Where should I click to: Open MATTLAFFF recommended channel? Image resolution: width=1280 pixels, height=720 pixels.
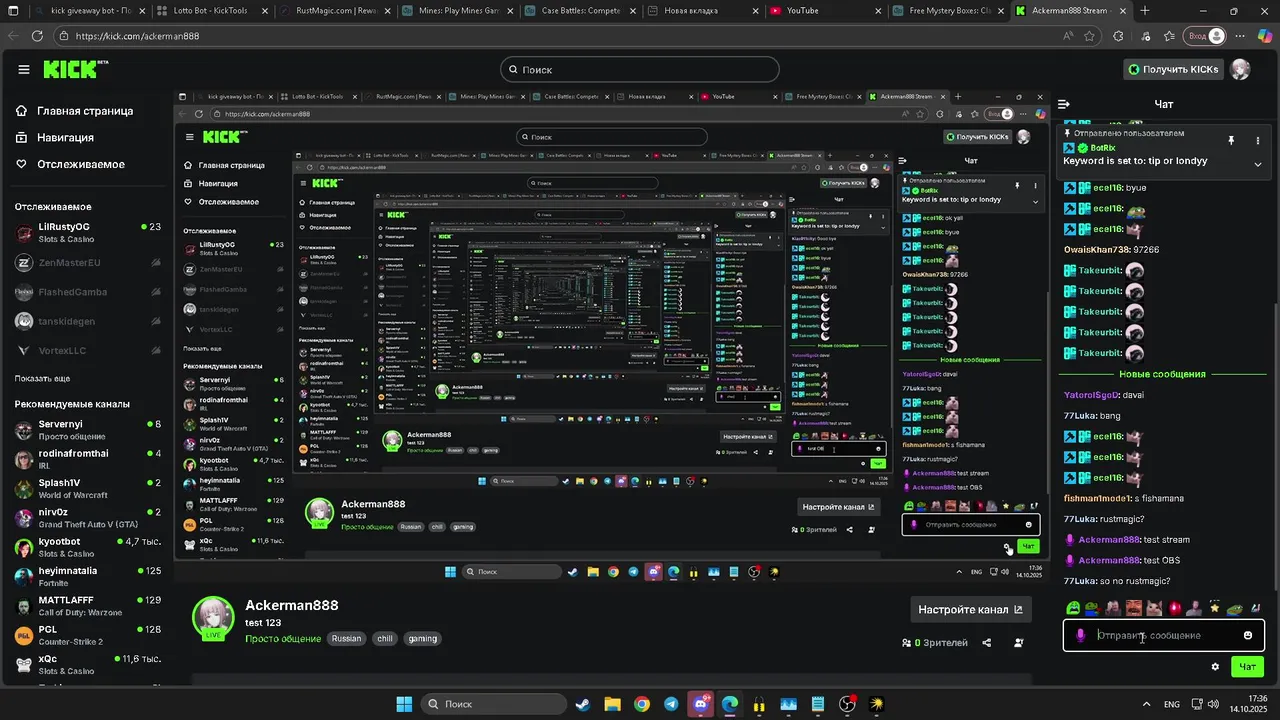point(88,606)
